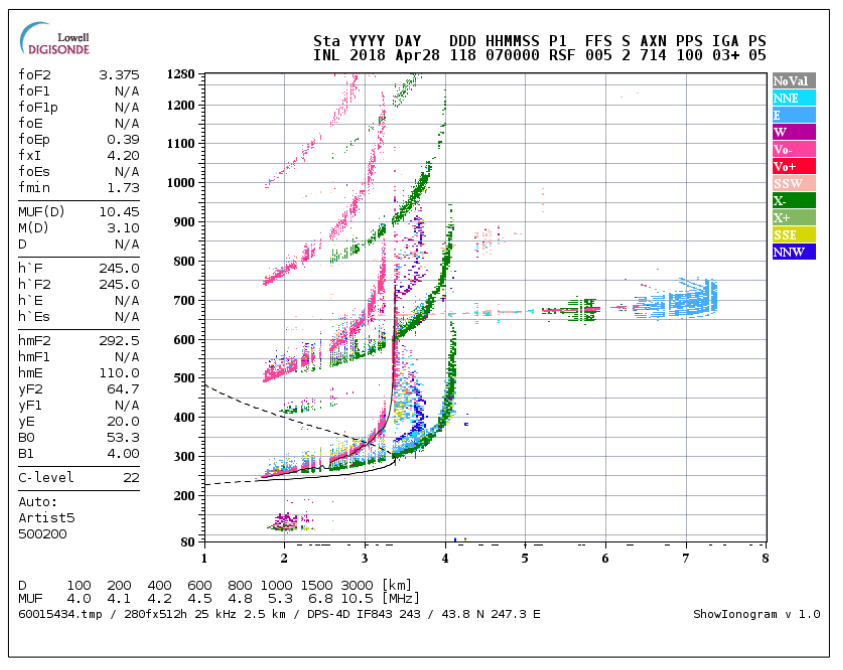
Task: Click the 700 km height axis label
Action: tap(184, 301)
